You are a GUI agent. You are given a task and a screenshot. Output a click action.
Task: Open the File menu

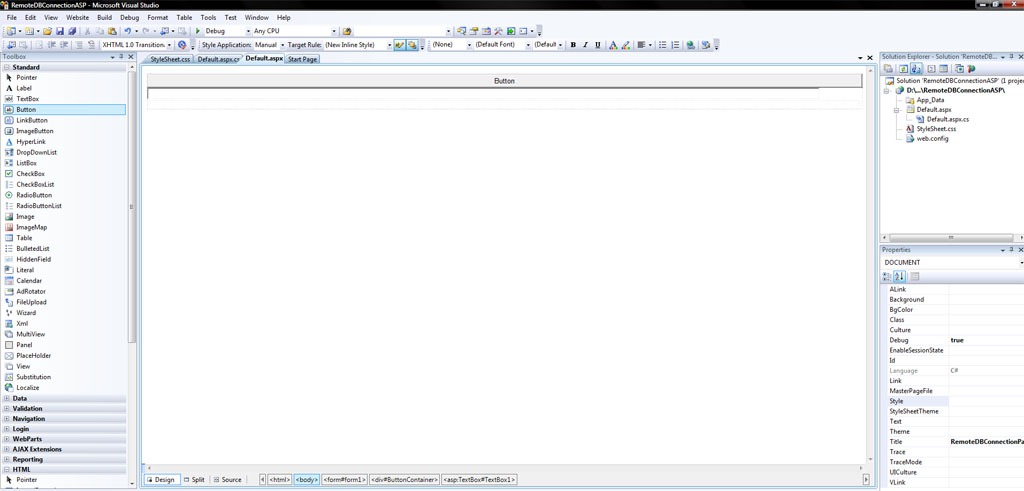point(12,18)
